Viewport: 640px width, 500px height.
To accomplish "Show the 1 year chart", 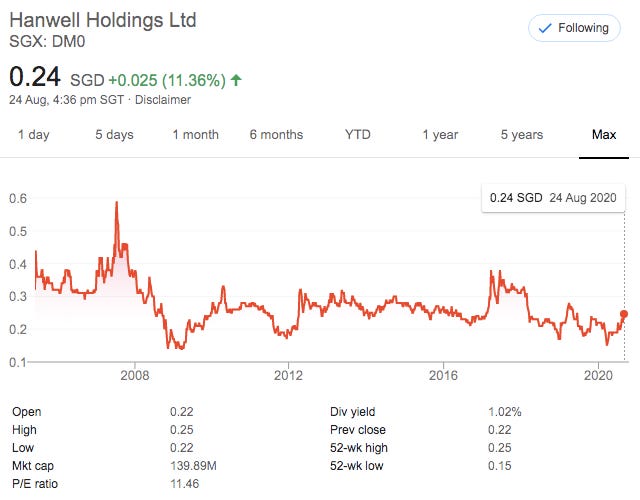I will pyautogui.click(x=440, y=135).
